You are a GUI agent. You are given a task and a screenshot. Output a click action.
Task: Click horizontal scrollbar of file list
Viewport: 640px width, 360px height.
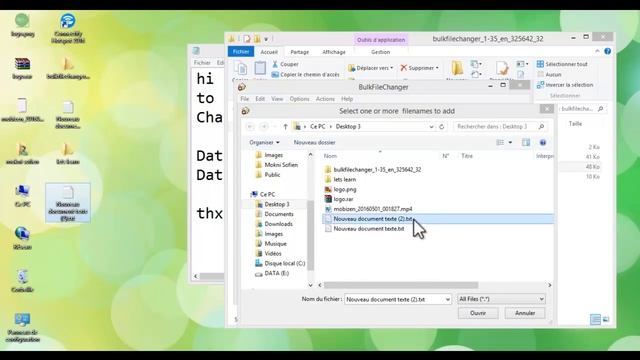pos(401,285)
